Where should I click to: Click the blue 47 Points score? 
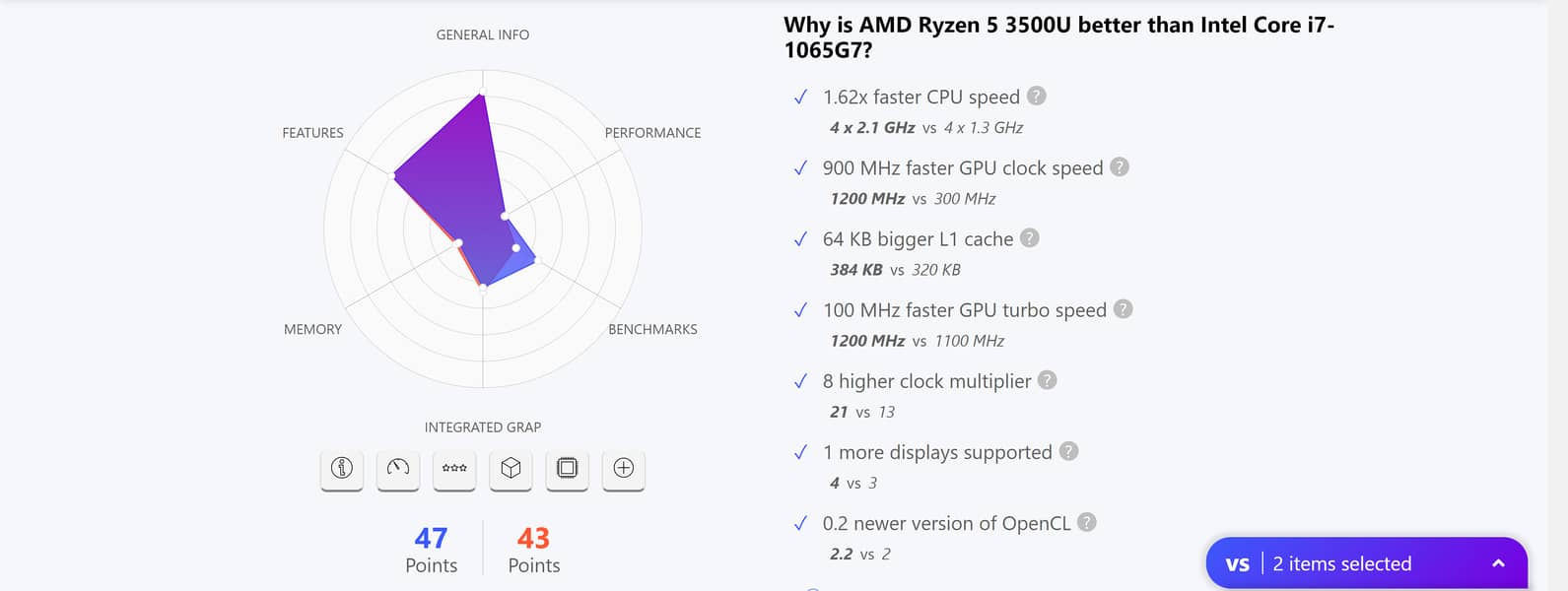[432, 550]
